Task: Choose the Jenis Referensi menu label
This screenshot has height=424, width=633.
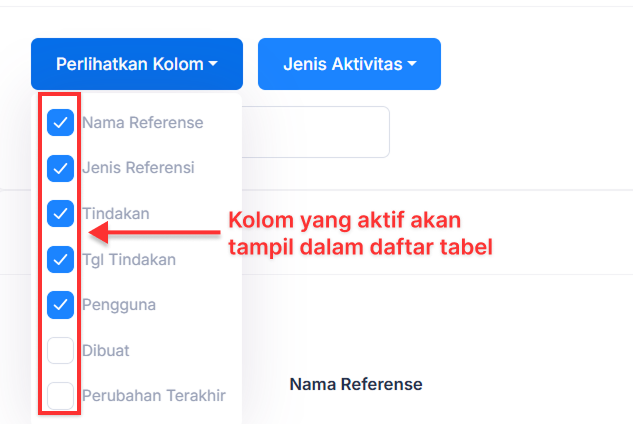Action: 138,168
